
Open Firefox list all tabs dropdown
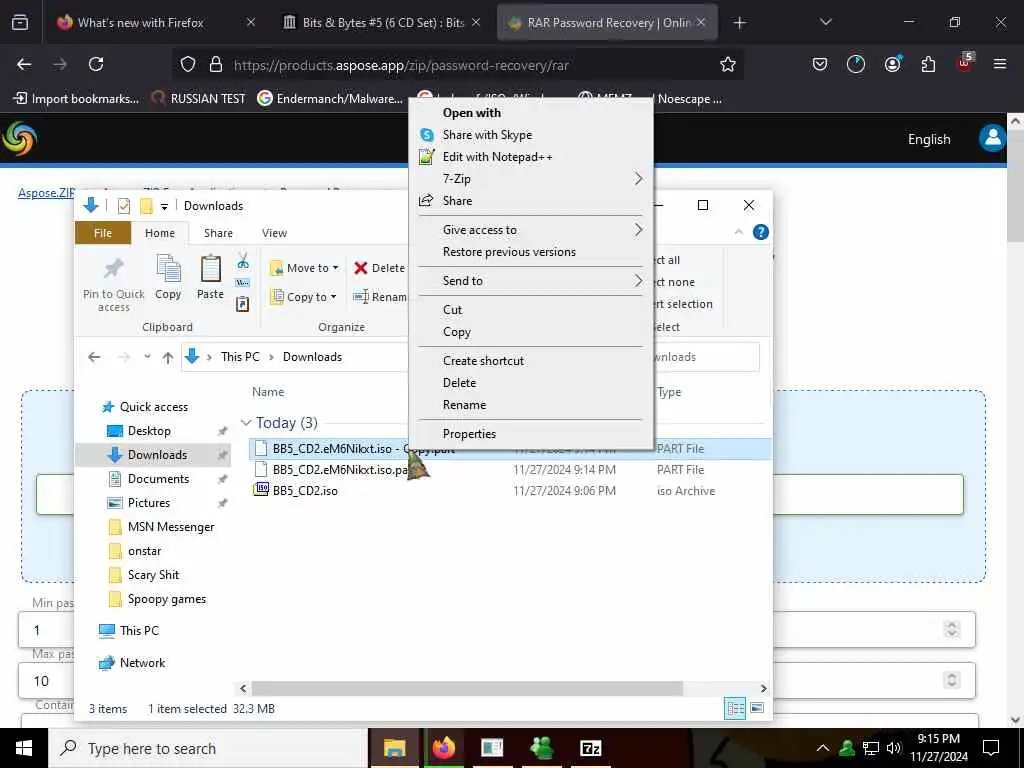[825, 23]
